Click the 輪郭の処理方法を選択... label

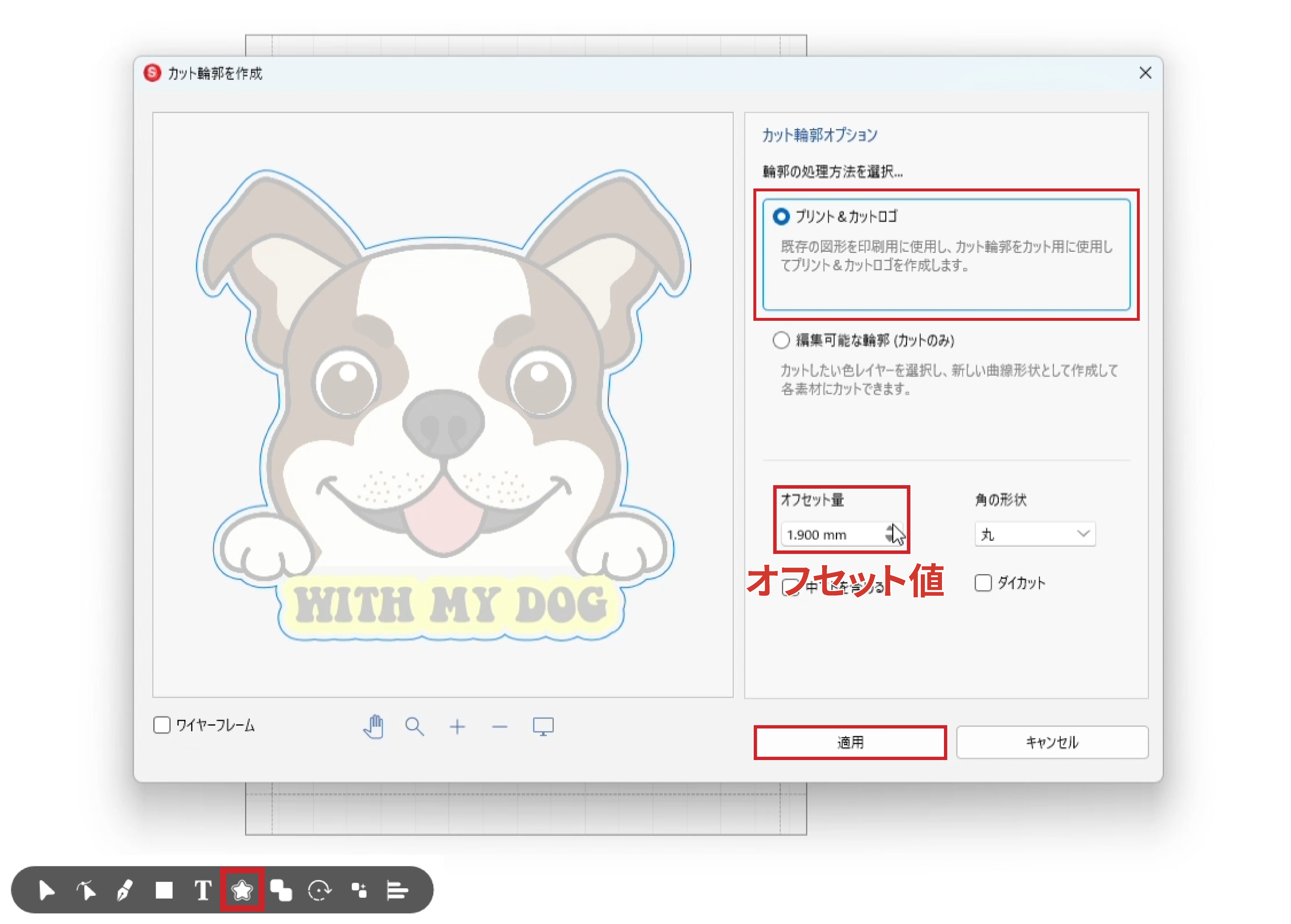(x=832, y=171)
